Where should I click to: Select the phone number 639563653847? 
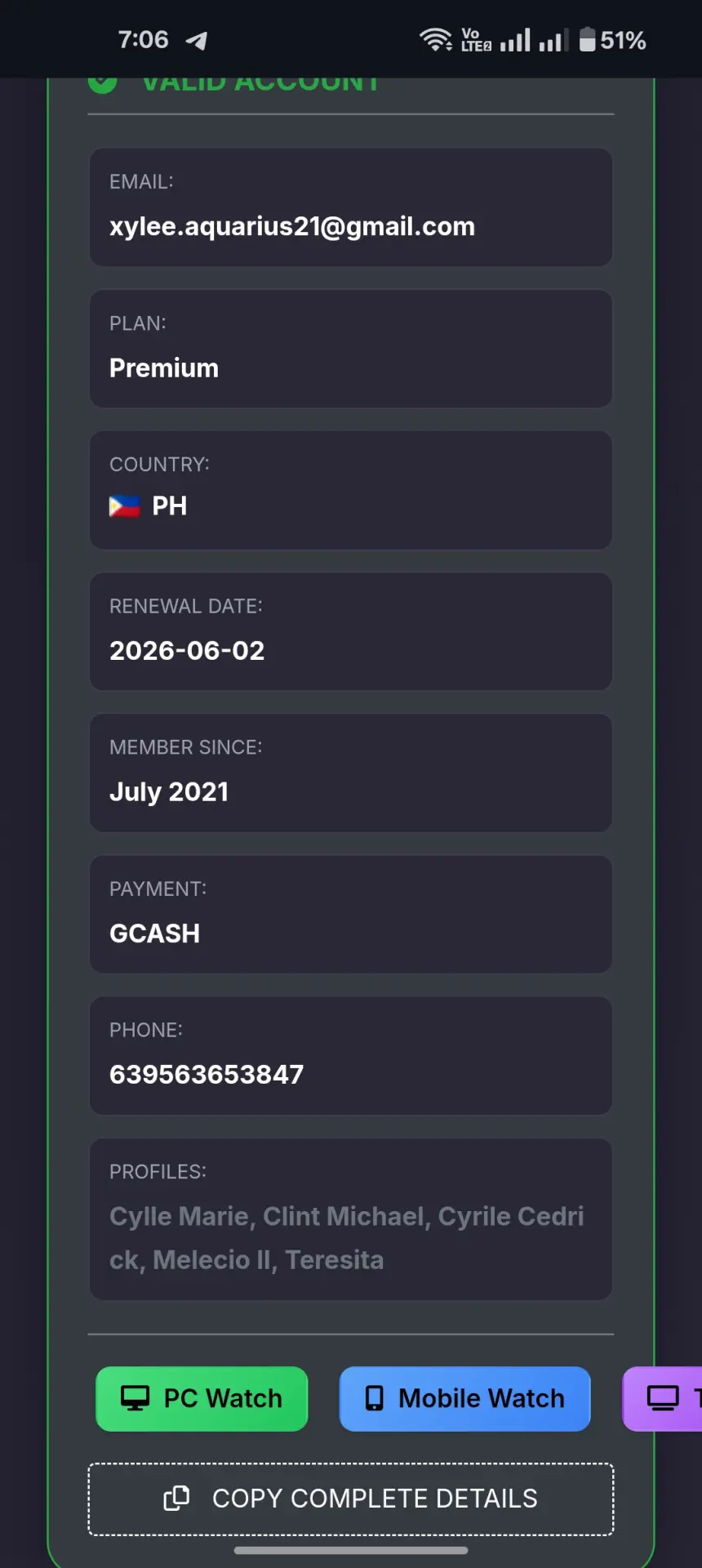(x=207, y=1075)
